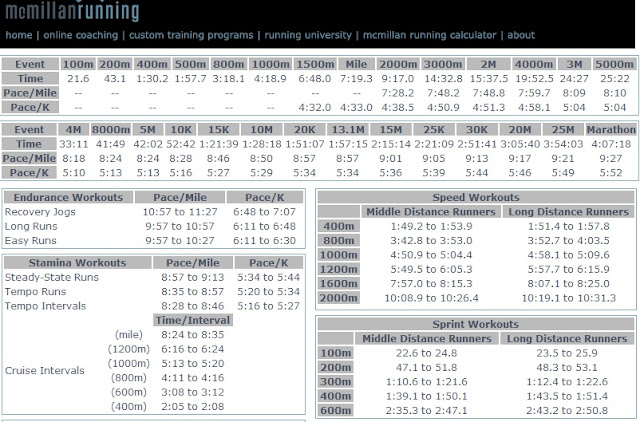This screenshot has width=640, height=422.
Task: Click the 5000m event header
Action: [x=614, y=64]
